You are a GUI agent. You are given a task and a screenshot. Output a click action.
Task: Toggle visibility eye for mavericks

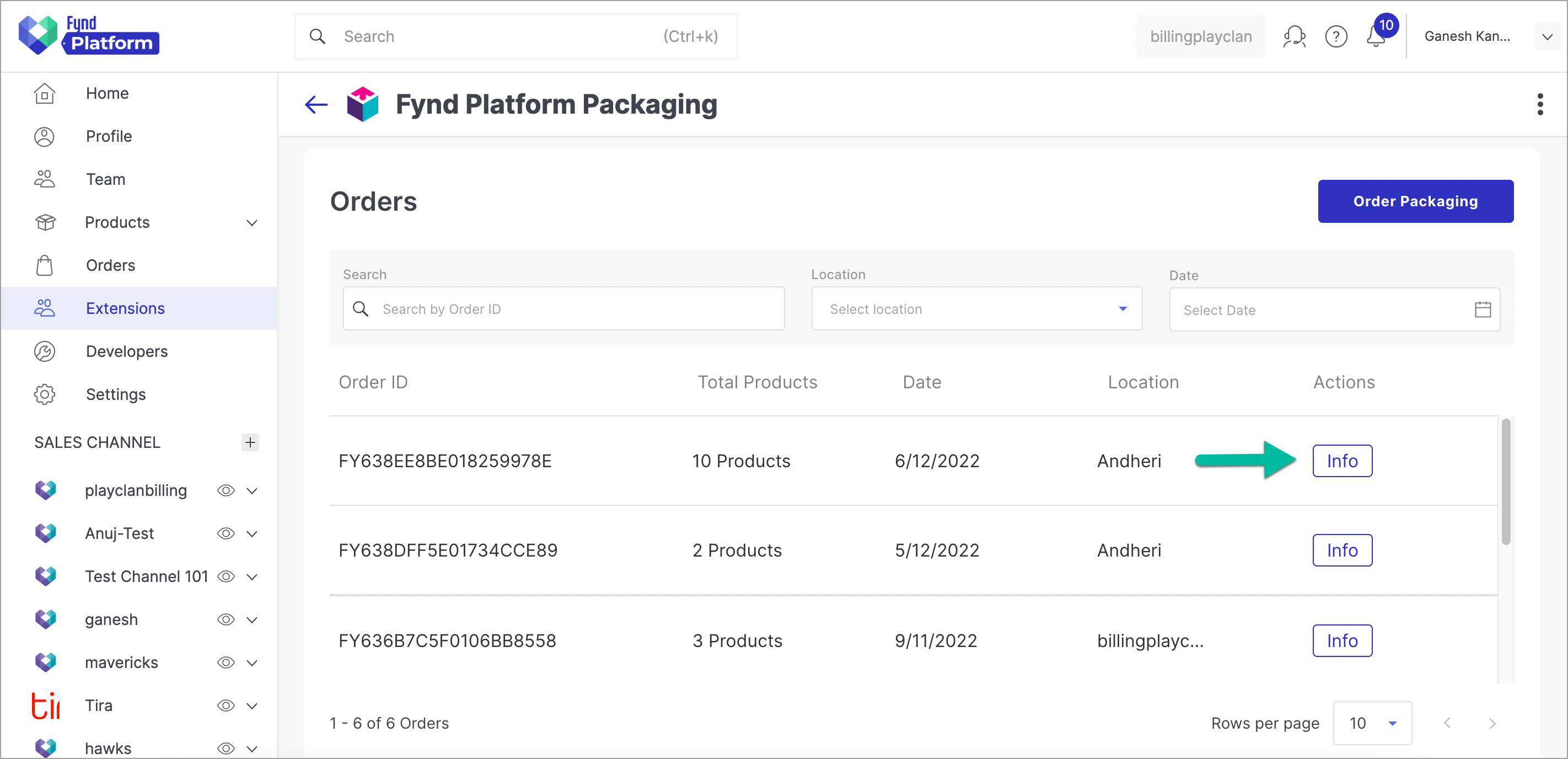(x=226, y=663)
